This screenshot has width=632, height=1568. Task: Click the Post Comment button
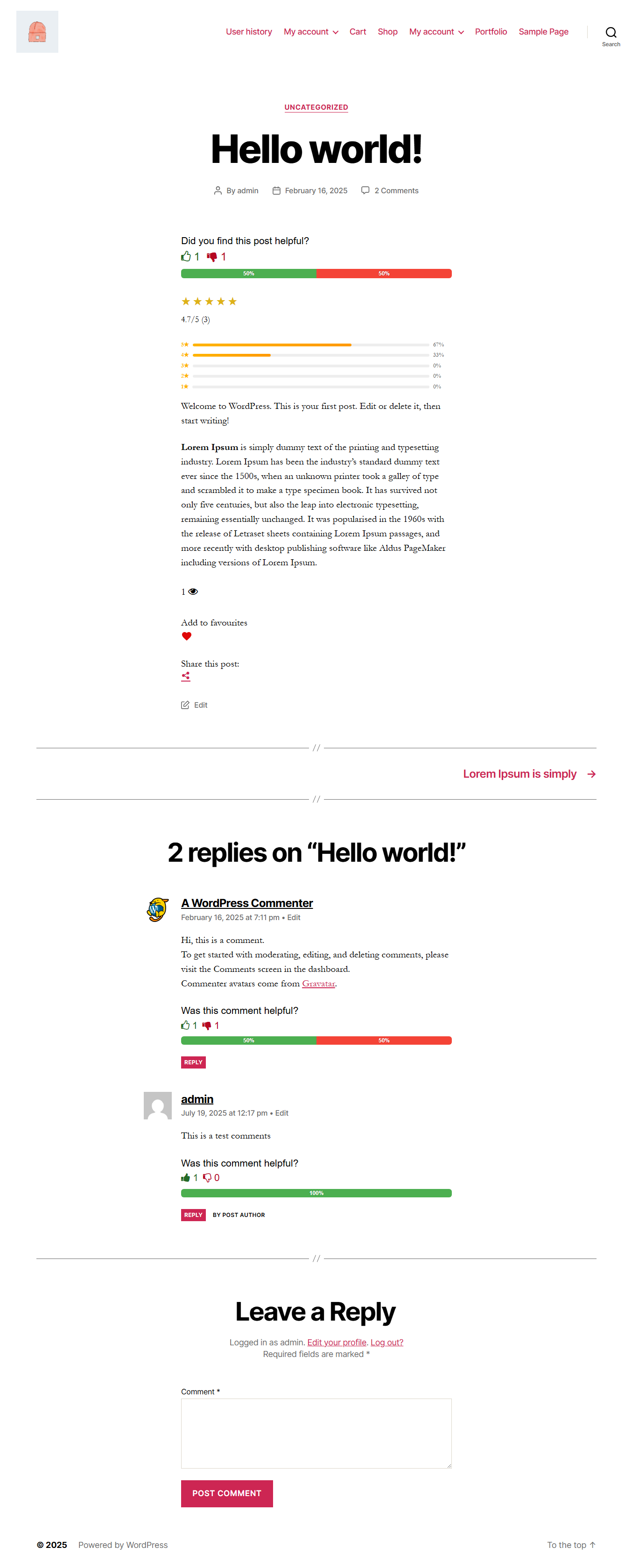pos(226,1492)
